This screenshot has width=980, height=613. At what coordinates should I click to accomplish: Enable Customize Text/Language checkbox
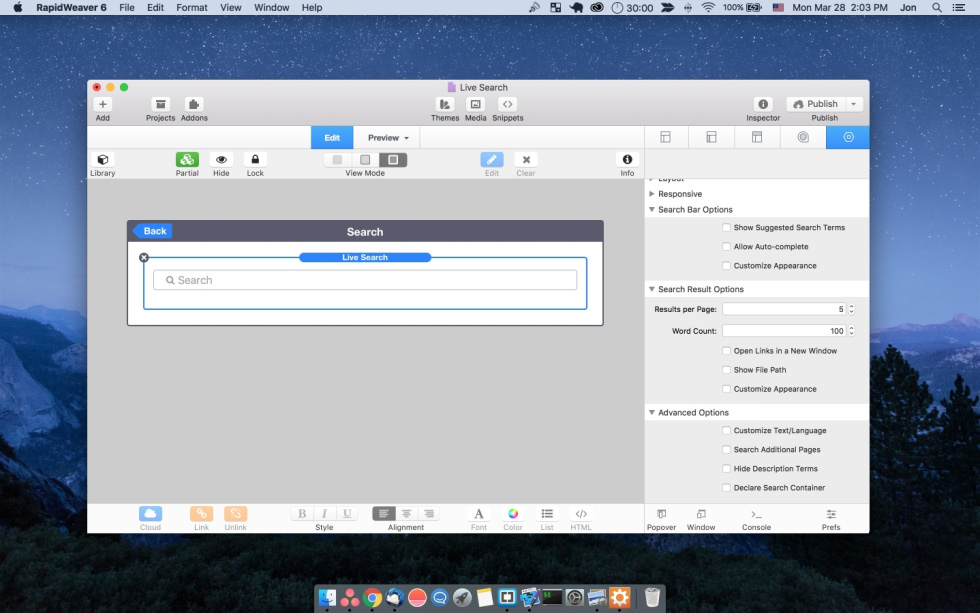(x=726, y=431)
